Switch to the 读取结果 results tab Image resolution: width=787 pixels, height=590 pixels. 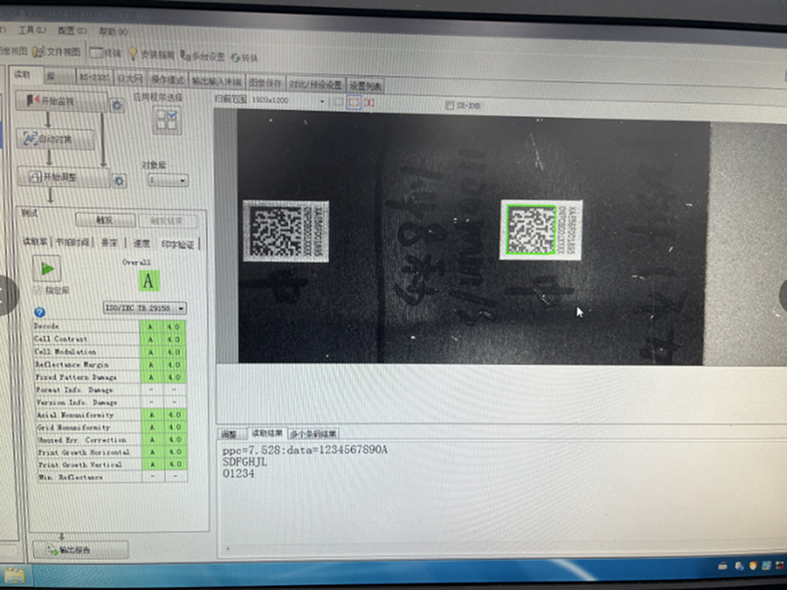point(267,433)
